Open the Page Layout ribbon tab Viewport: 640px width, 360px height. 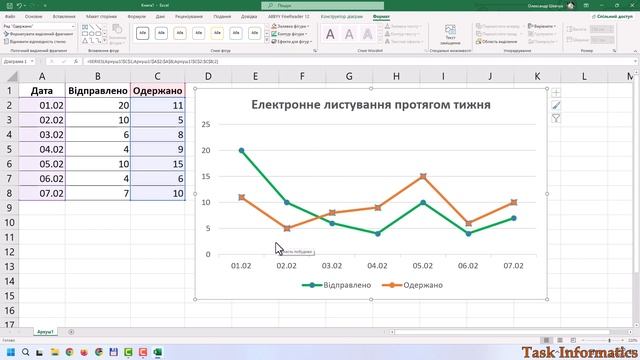pos(101,17)
